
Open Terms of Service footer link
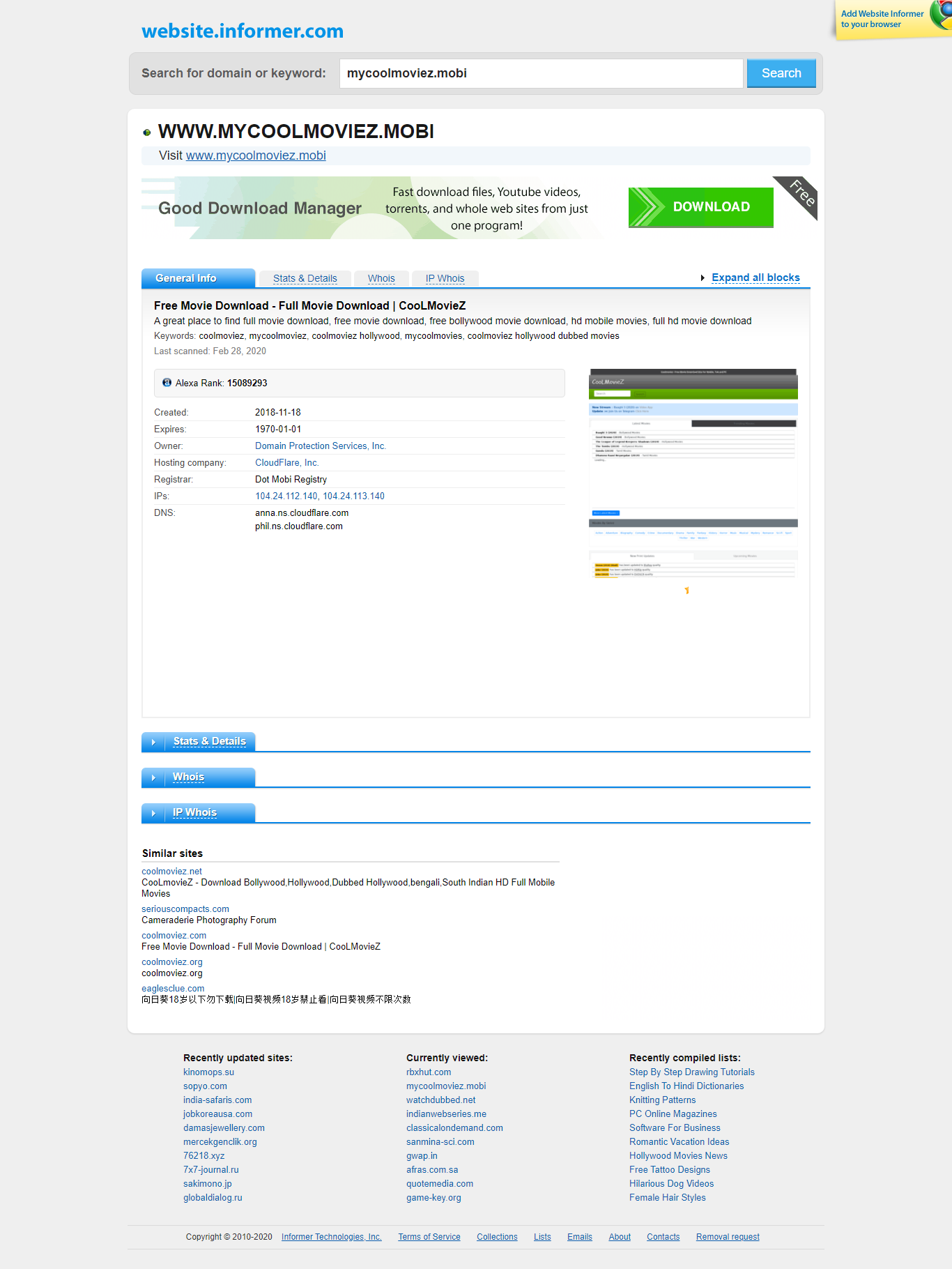tap(429, 1237)
